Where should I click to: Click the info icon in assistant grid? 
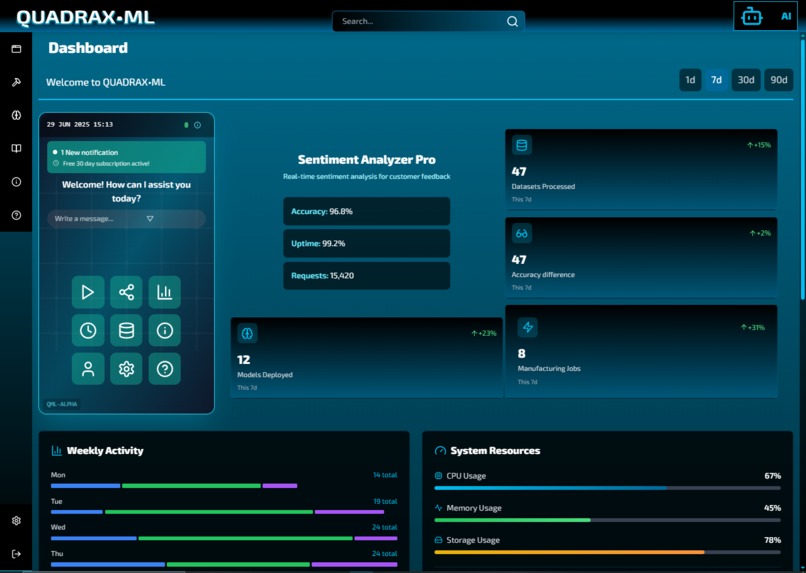164,330
